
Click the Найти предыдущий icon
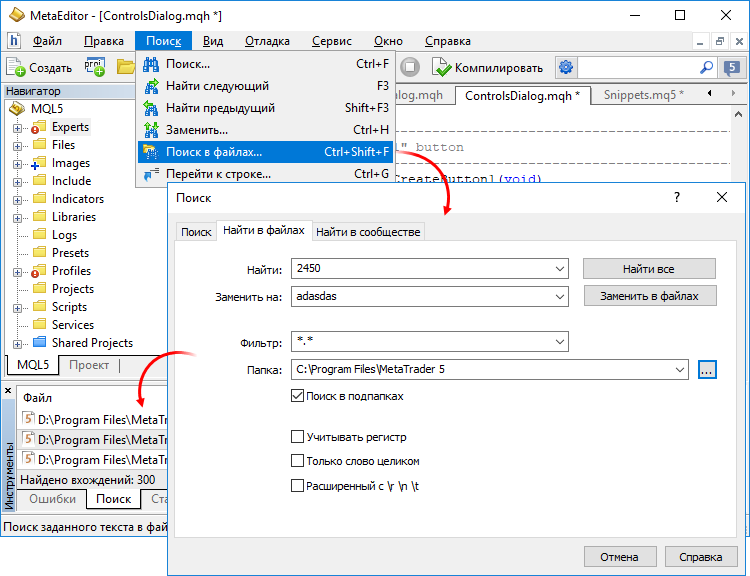151,108
